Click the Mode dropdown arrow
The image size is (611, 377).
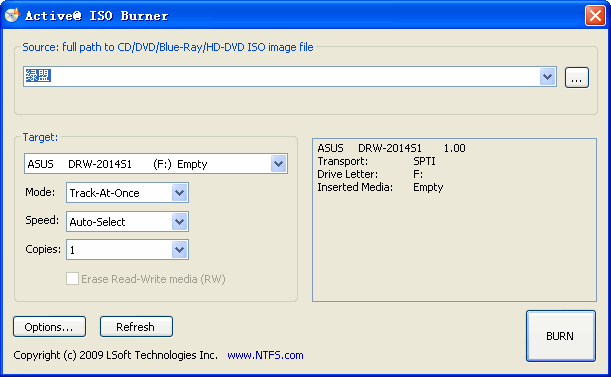180,193
